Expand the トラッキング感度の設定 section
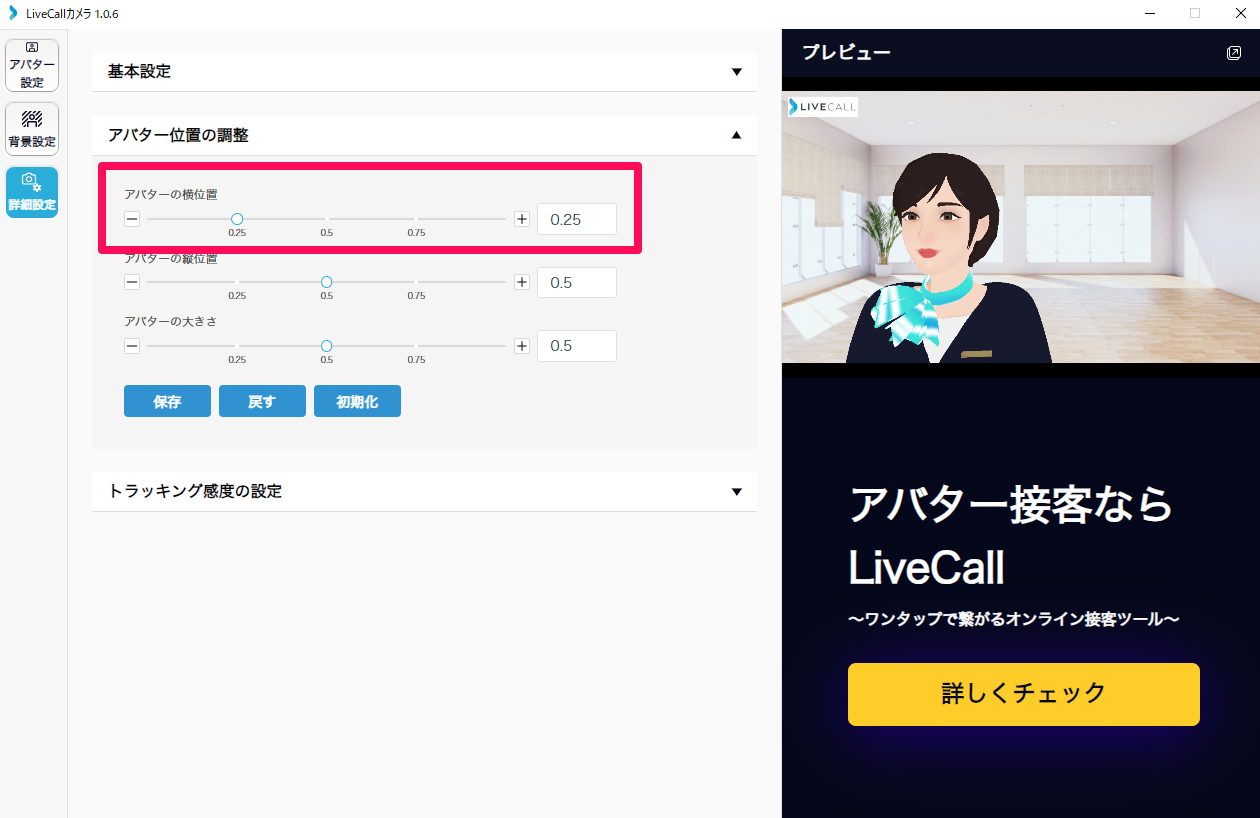1260x818 pixels. pyautogui.click(x=424, y=491)
